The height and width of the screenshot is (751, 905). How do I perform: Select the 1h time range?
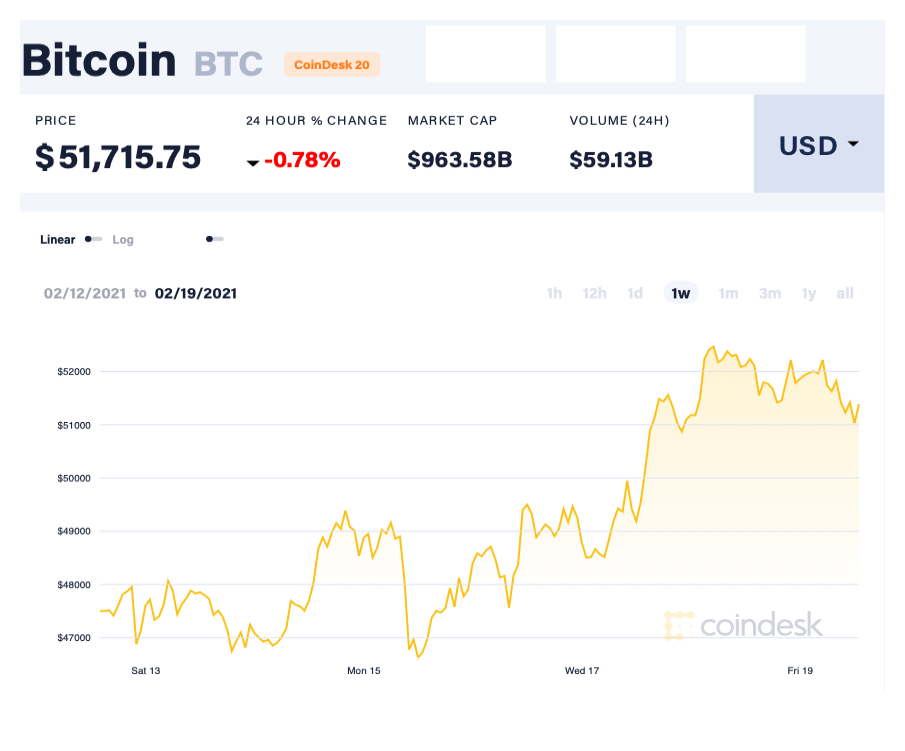[554, 293]
